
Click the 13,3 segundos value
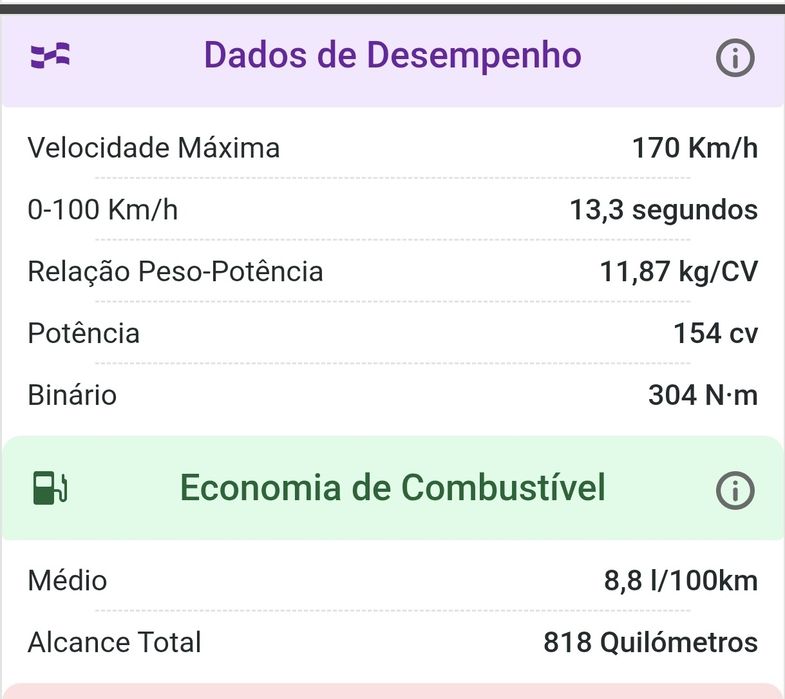pos(664,209)
